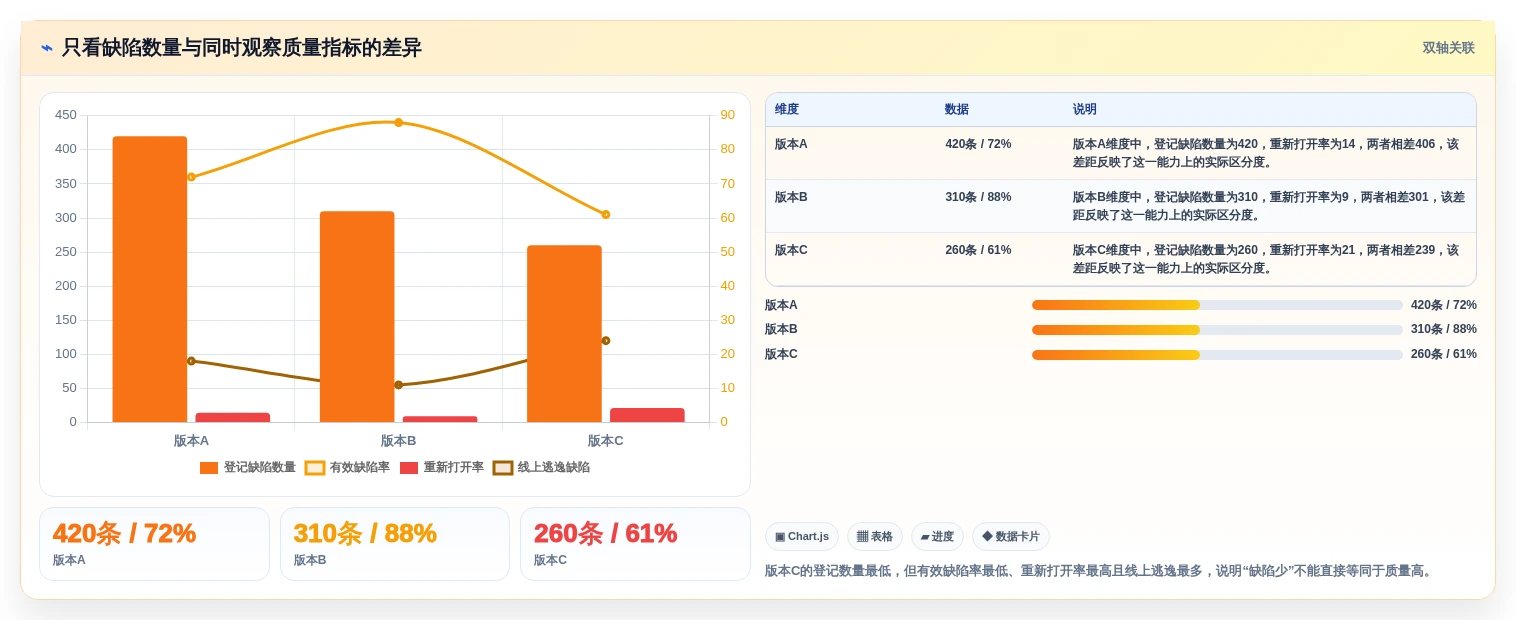
Task: Click the 版本A progress bar
Action: click(x=1217, y=305)
